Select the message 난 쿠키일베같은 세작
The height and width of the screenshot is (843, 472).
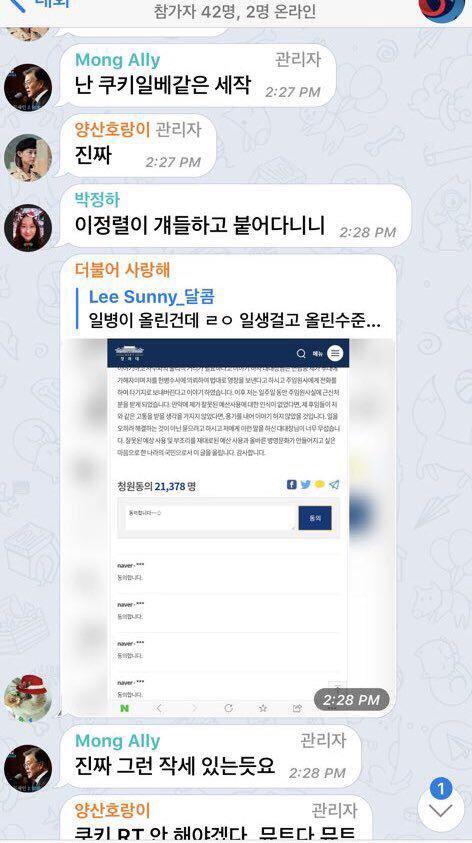click(163, 85)
